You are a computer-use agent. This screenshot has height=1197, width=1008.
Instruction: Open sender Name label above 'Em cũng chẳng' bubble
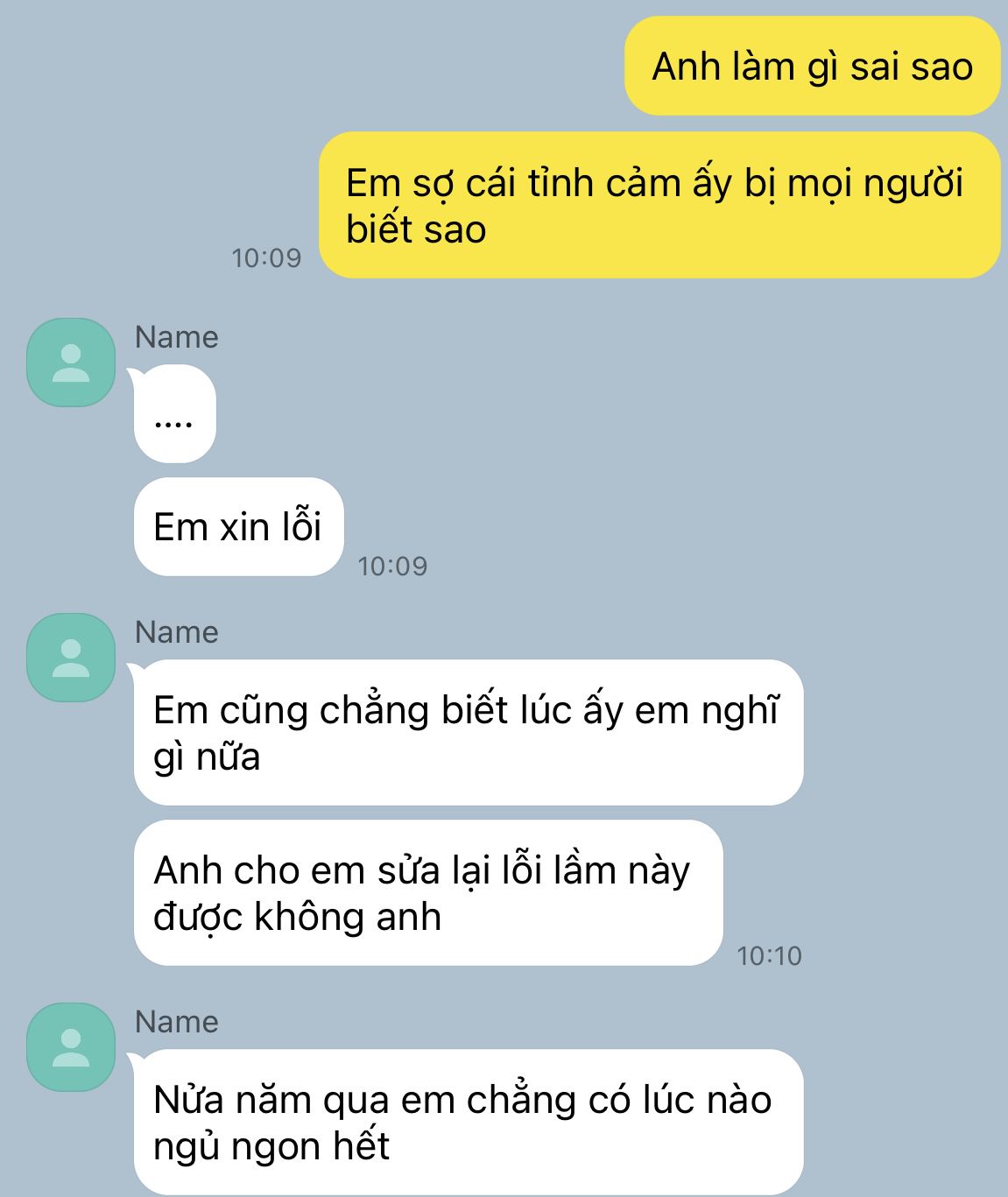pos(176,632)
